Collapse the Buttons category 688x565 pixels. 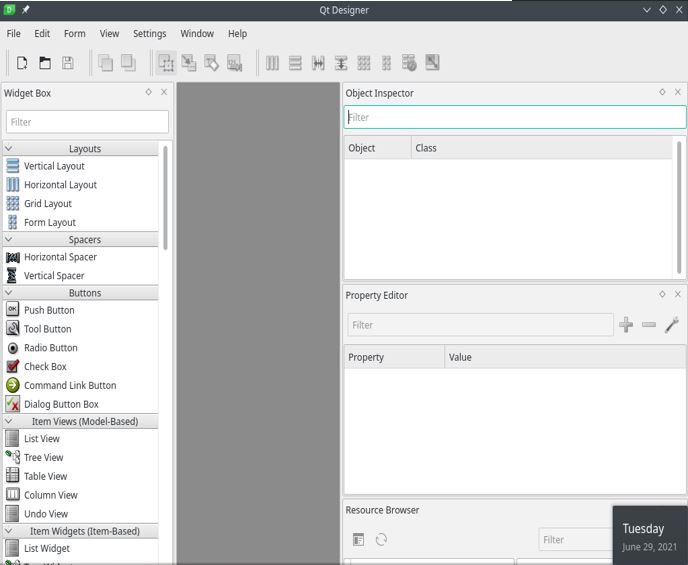tap(9, 293)
